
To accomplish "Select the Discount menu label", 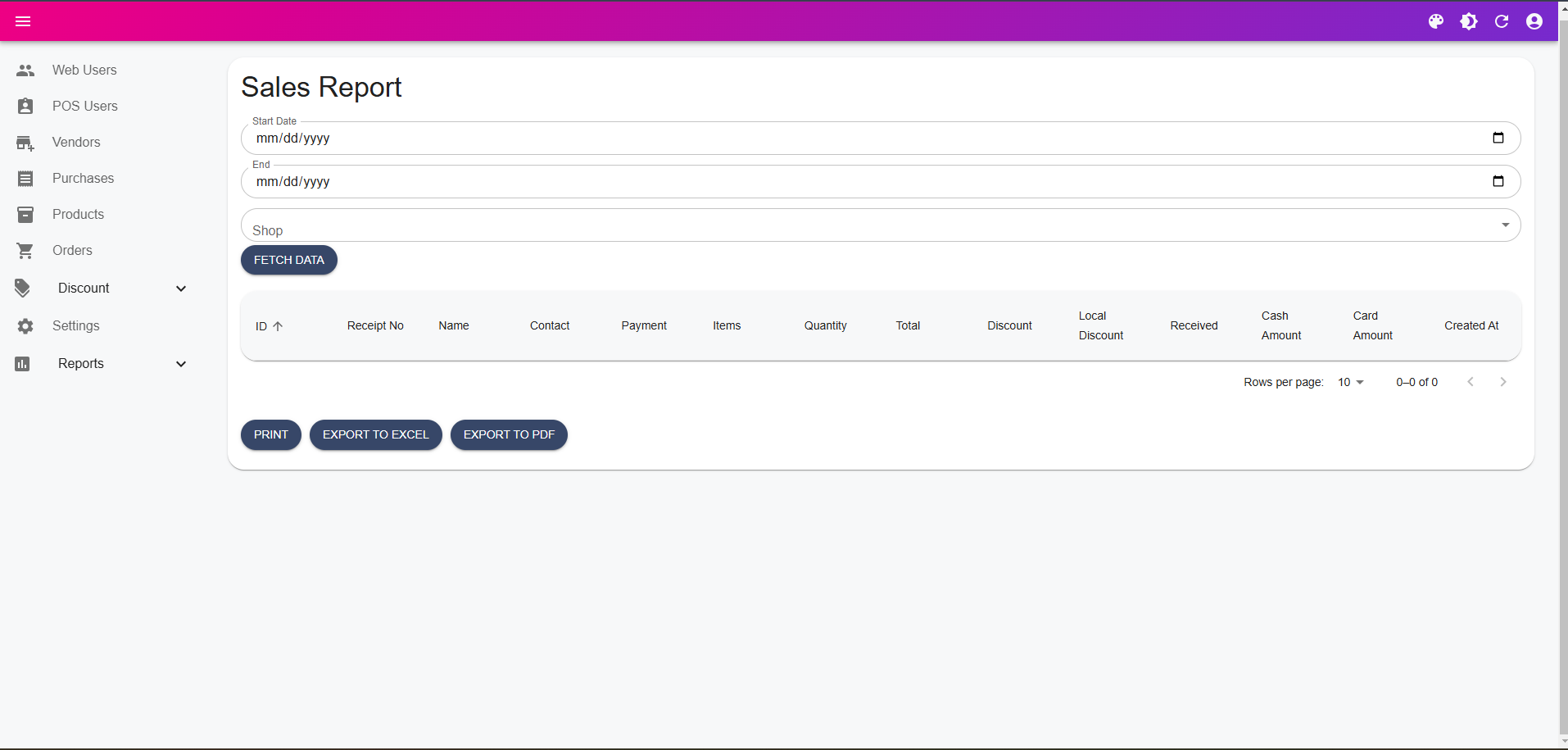I will [x=84, y=289].
